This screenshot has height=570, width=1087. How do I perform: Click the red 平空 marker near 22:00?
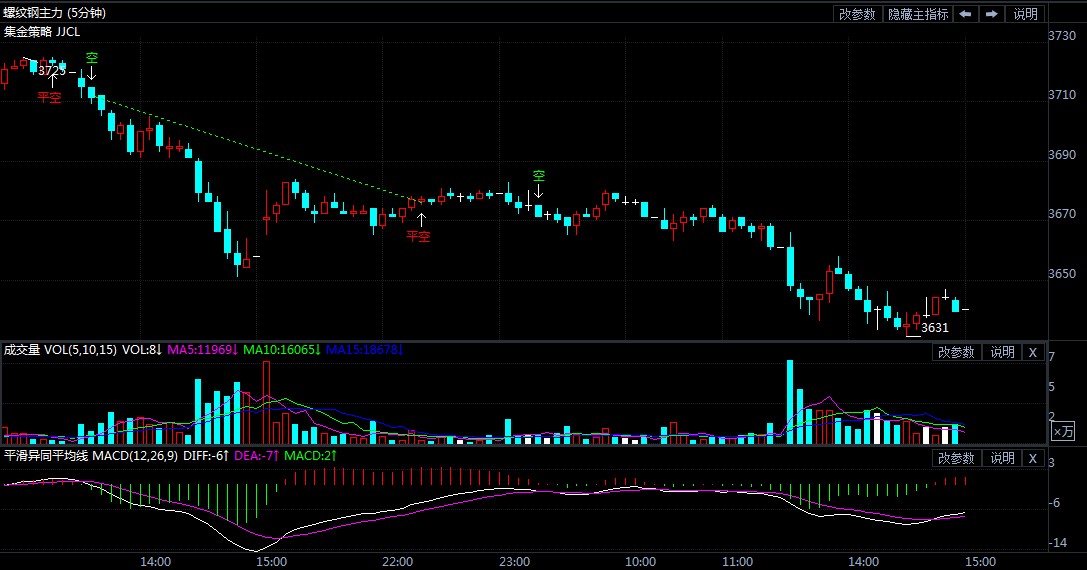[x=418, y=230]
